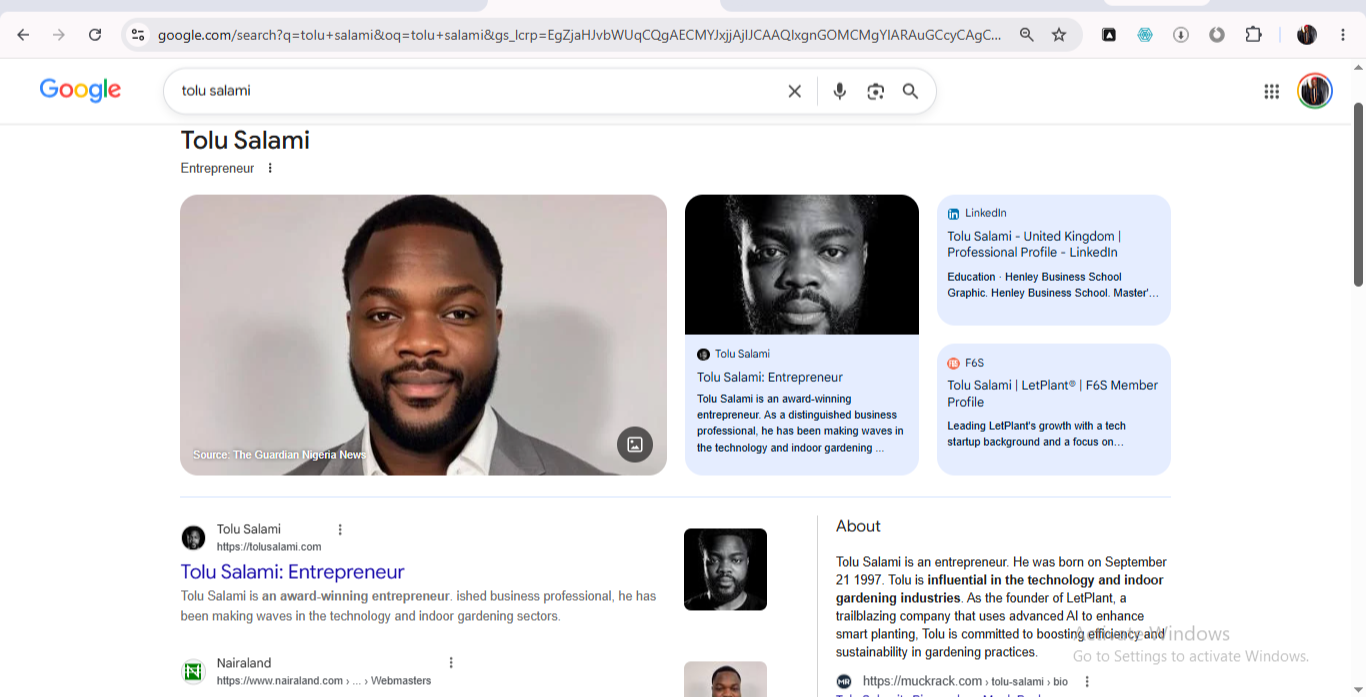Viewport: 1366px width, 697px height.
Task: Start a voice search with microphone
Action: pyautogui.click(x=840, y=91)
